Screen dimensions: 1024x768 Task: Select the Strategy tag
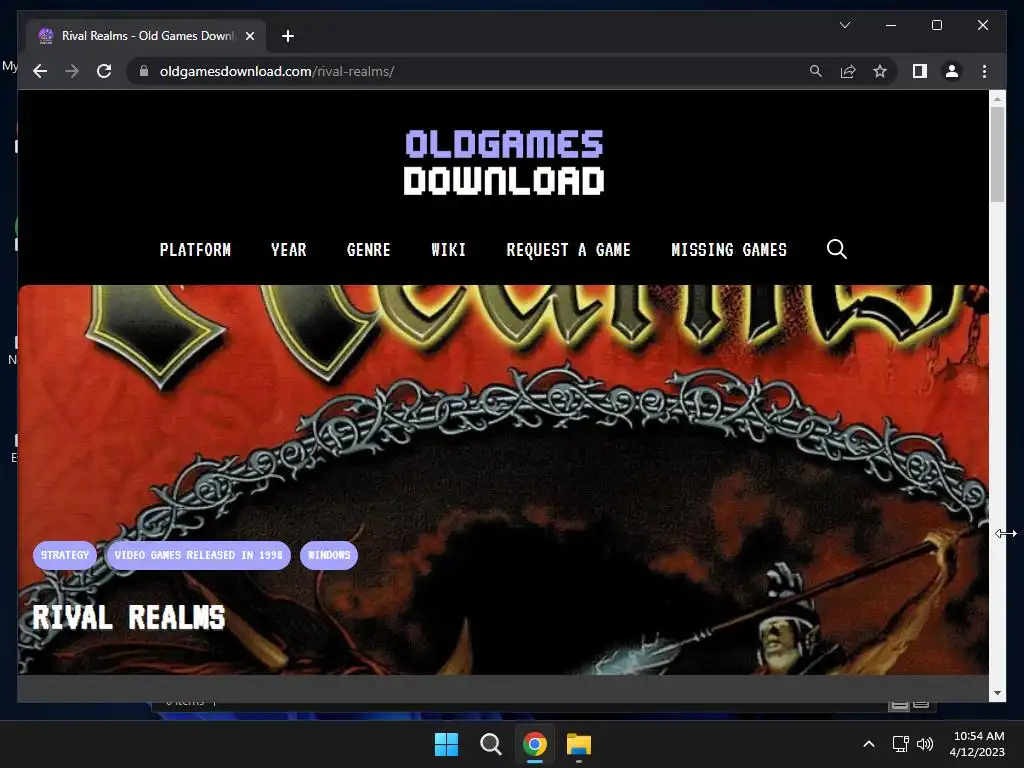[65, 555]
